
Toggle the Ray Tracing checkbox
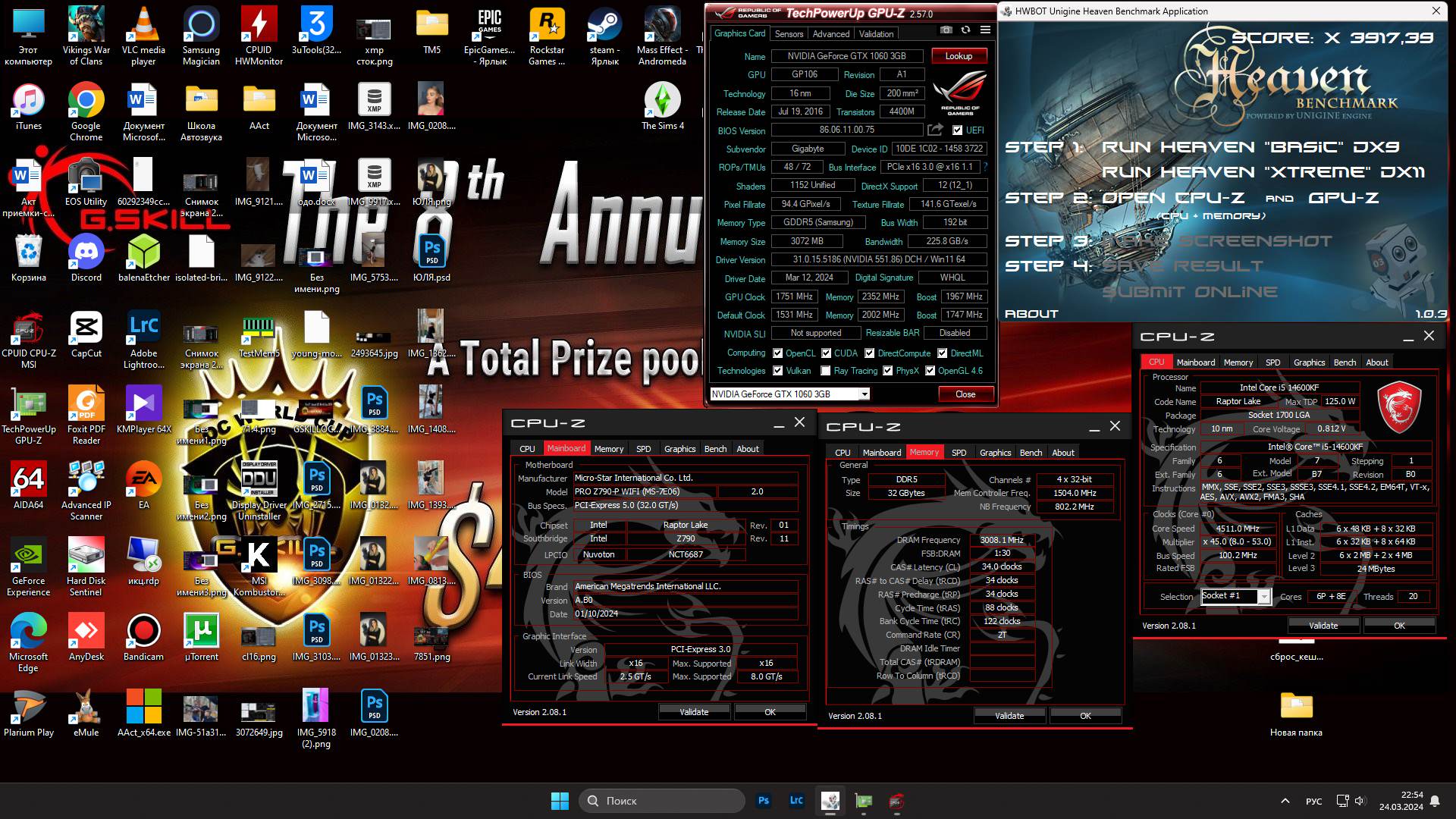(825, 371)
